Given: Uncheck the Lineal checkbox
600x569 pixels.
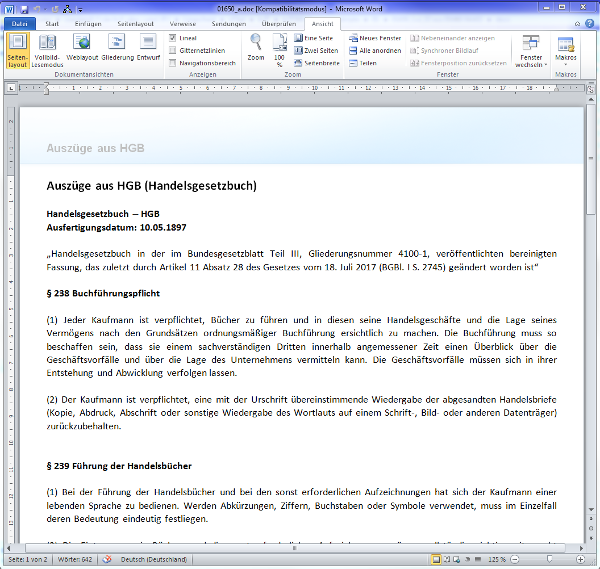Looking at the screenshot, I should (172, 38).
